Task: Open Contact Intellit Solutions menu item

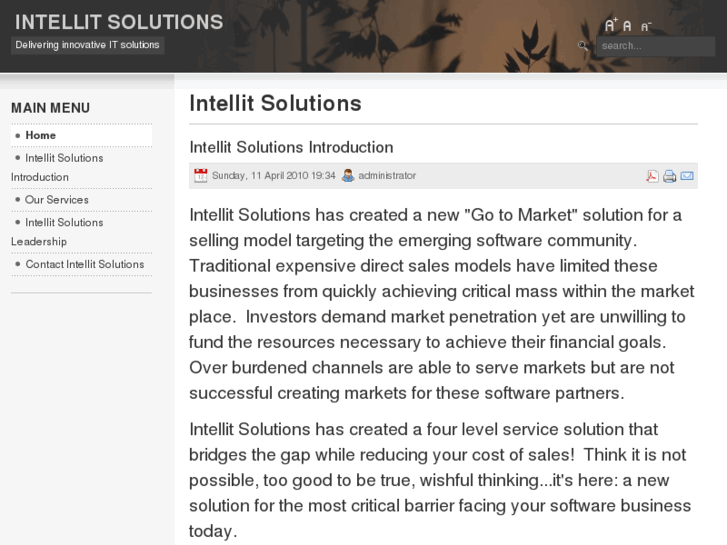Action: 85,265
